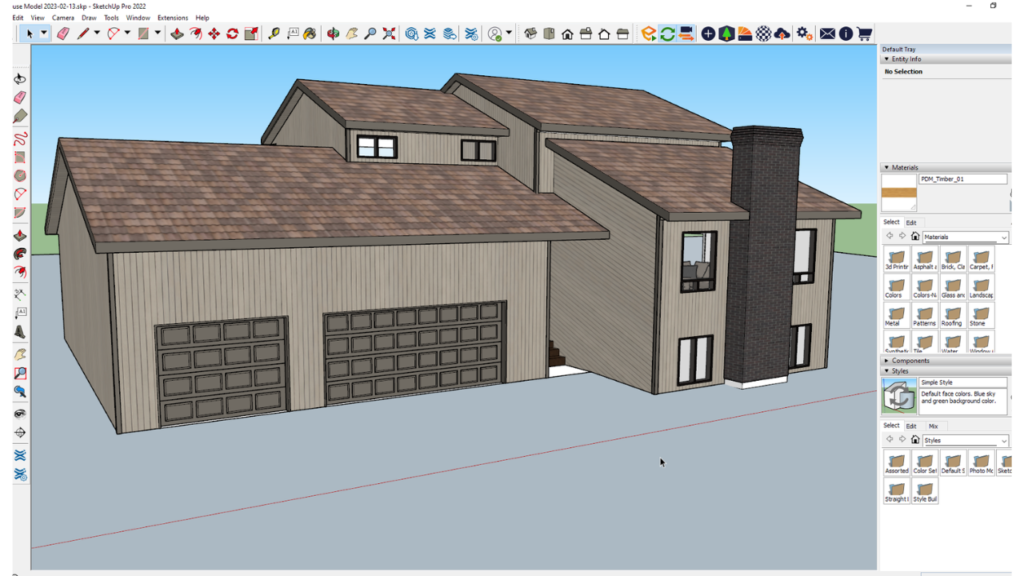Choose the Move tool
Viewport: 1024px width, 576px height.
click(213, 34)
